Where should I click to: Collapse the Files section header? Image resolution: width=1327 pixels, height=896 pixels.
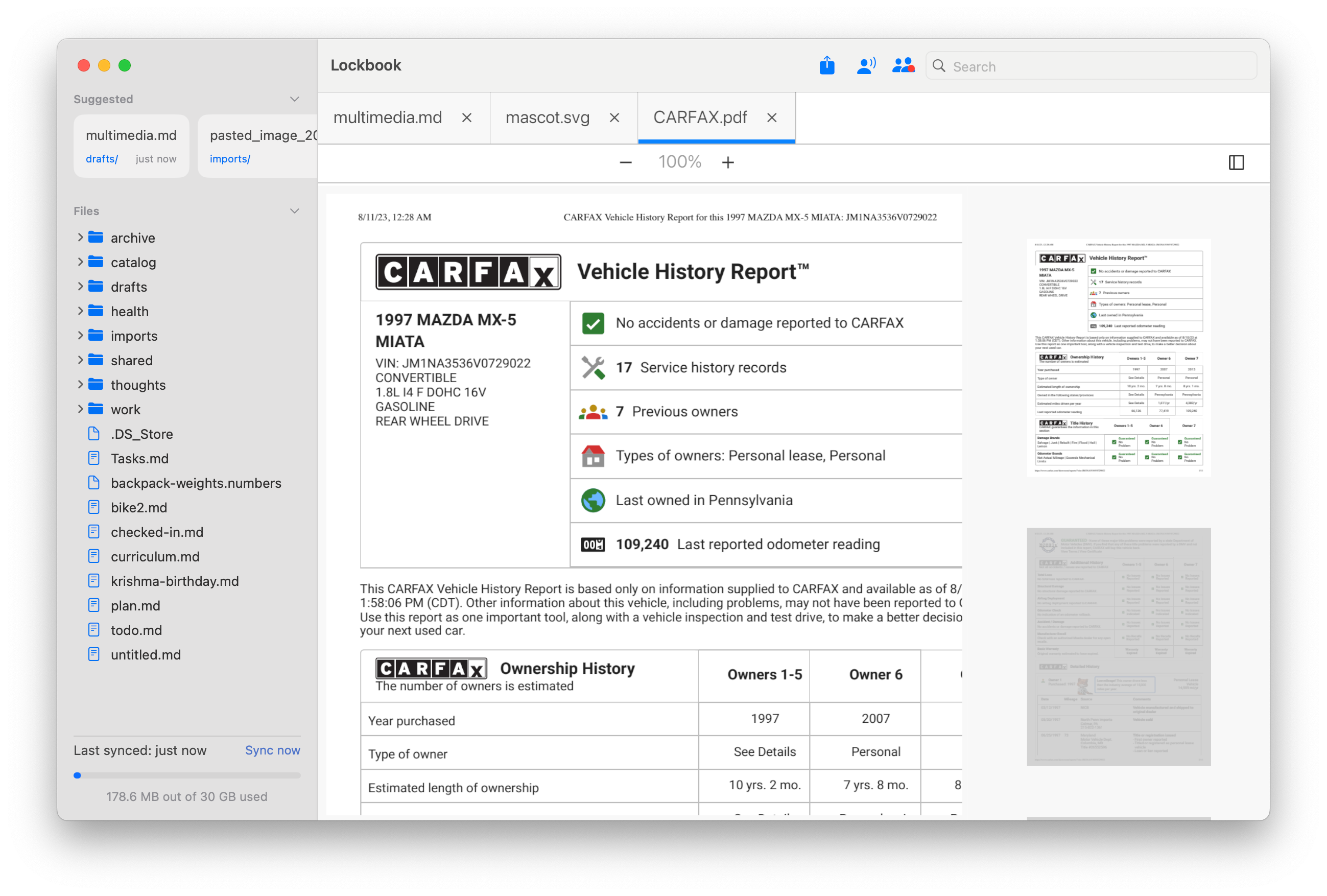coord(295,211)
